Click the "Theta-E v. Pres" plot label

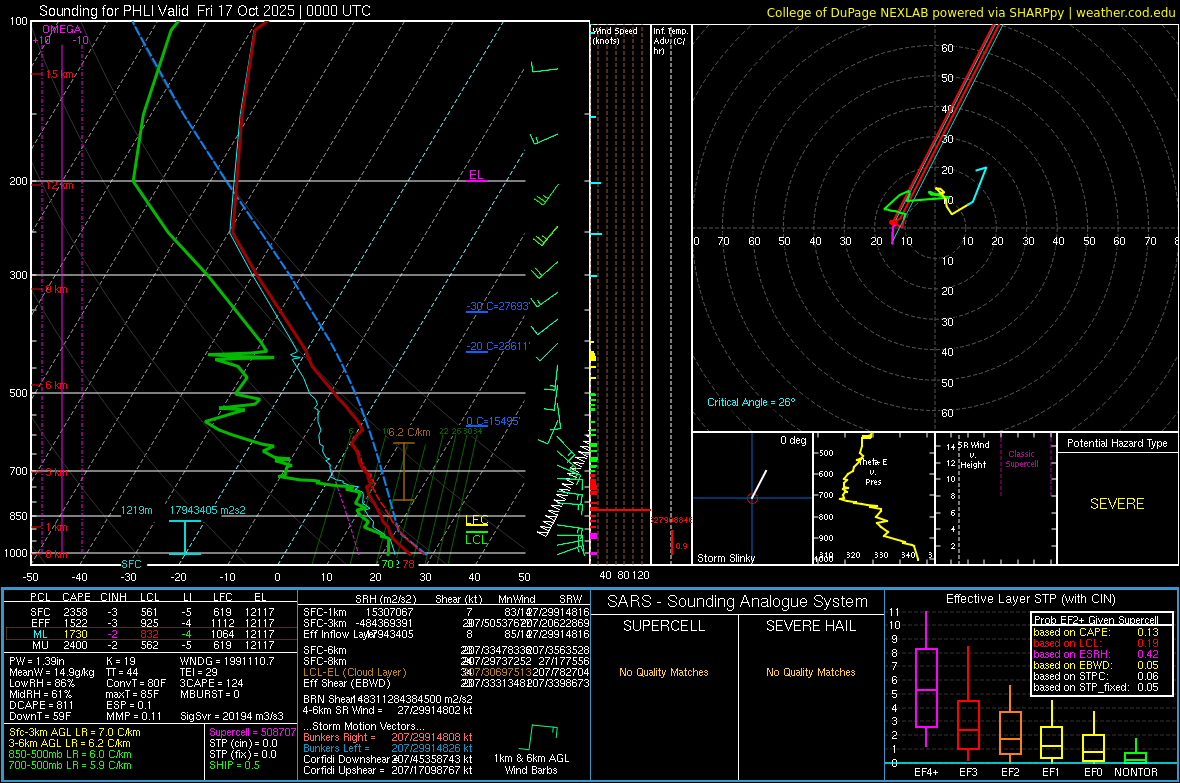click(x=873, y=472)
